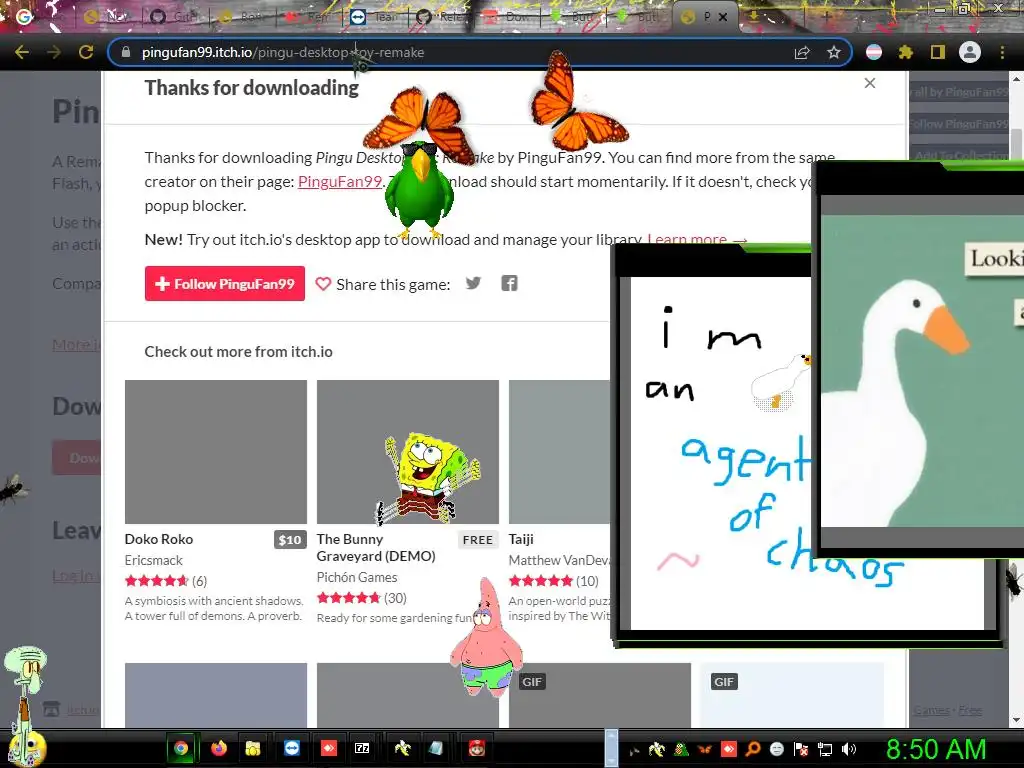This screenshot has height=768, width=1024.
Task: Open The Bunny Graveyard thumbnail
Action: (408, 452)
